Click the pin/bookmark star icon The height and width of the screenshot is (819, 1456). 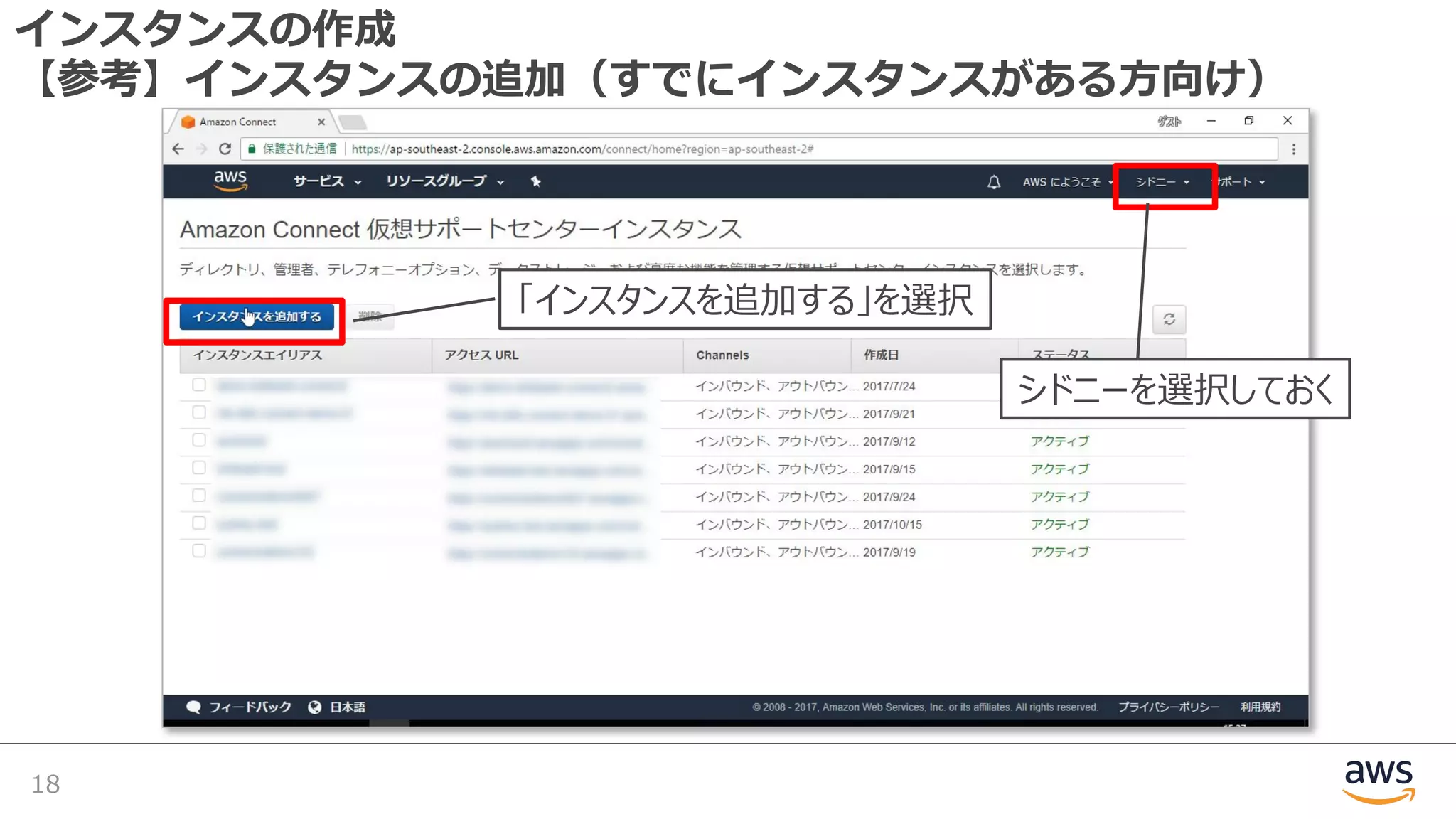tap(536, 182)
